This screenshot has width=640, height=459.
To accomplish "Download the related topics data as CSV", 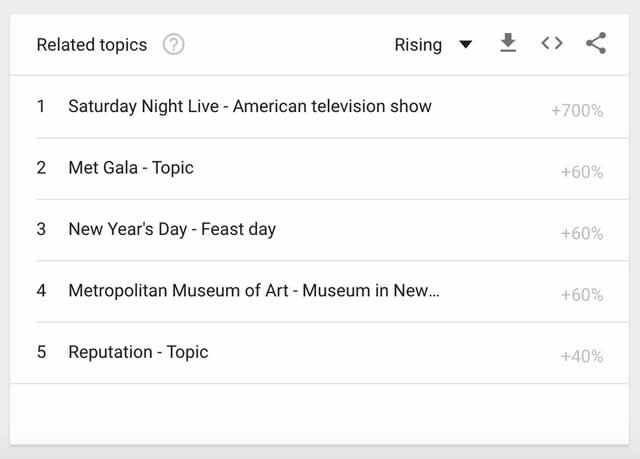I will point(508,43).
